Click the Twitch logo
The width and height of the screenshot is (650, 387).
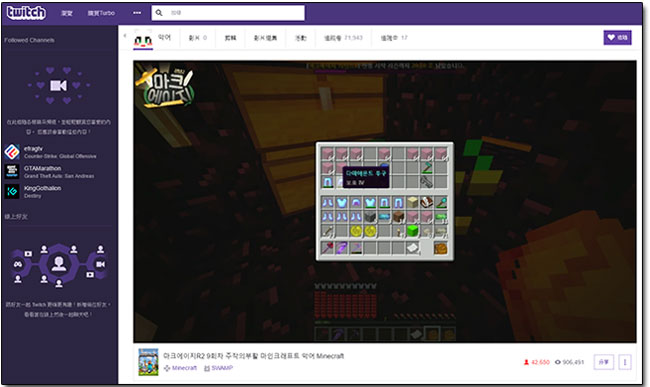point(26,12)
